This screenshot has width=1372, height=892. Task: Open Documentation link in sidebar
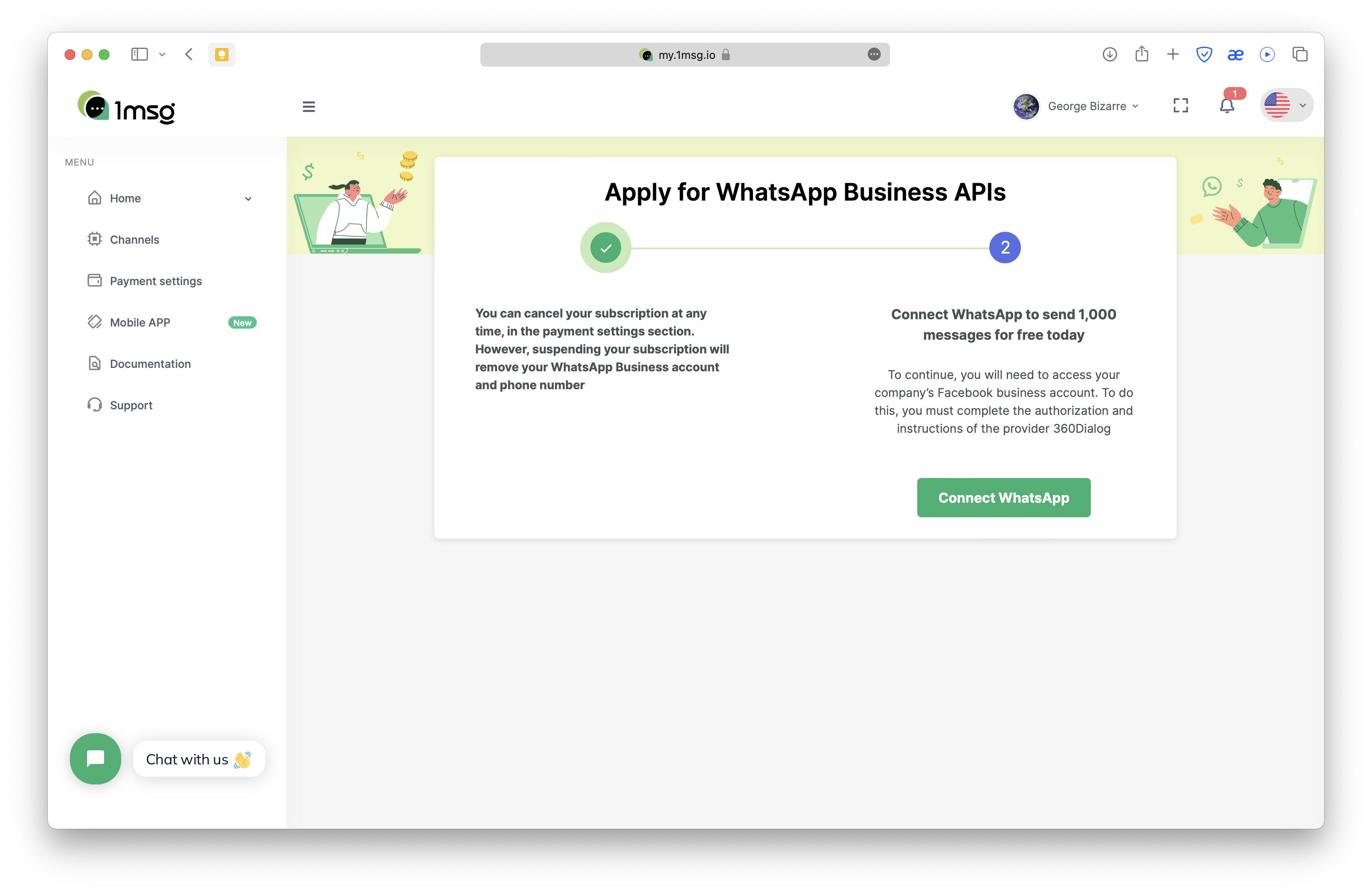(150, 364)
